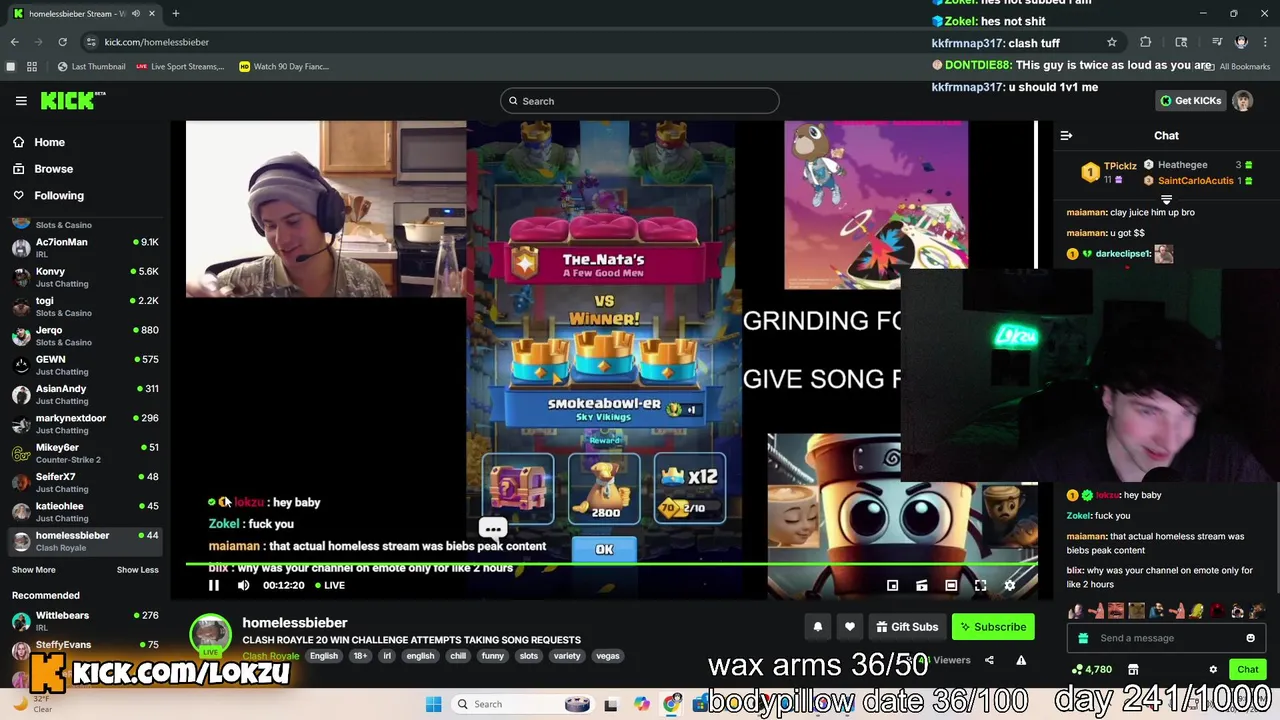Report stream with warning icon
The image size is (1280, 720).
(x=1021, y=660)
